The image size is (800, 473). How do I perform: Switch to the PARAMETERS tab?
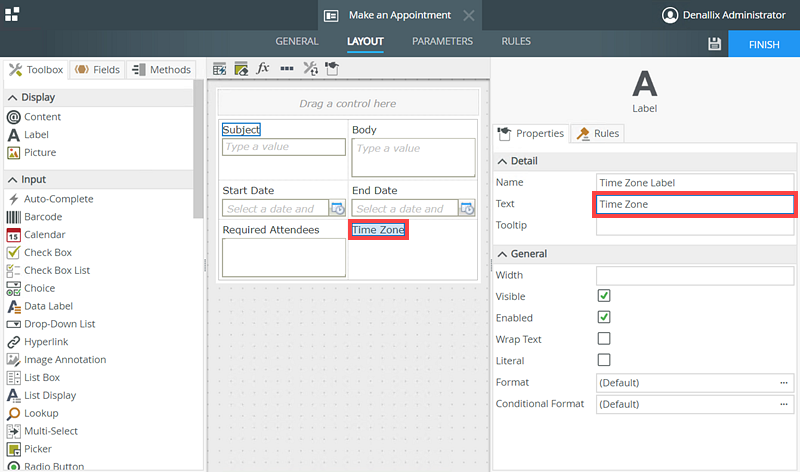point(442,42)
